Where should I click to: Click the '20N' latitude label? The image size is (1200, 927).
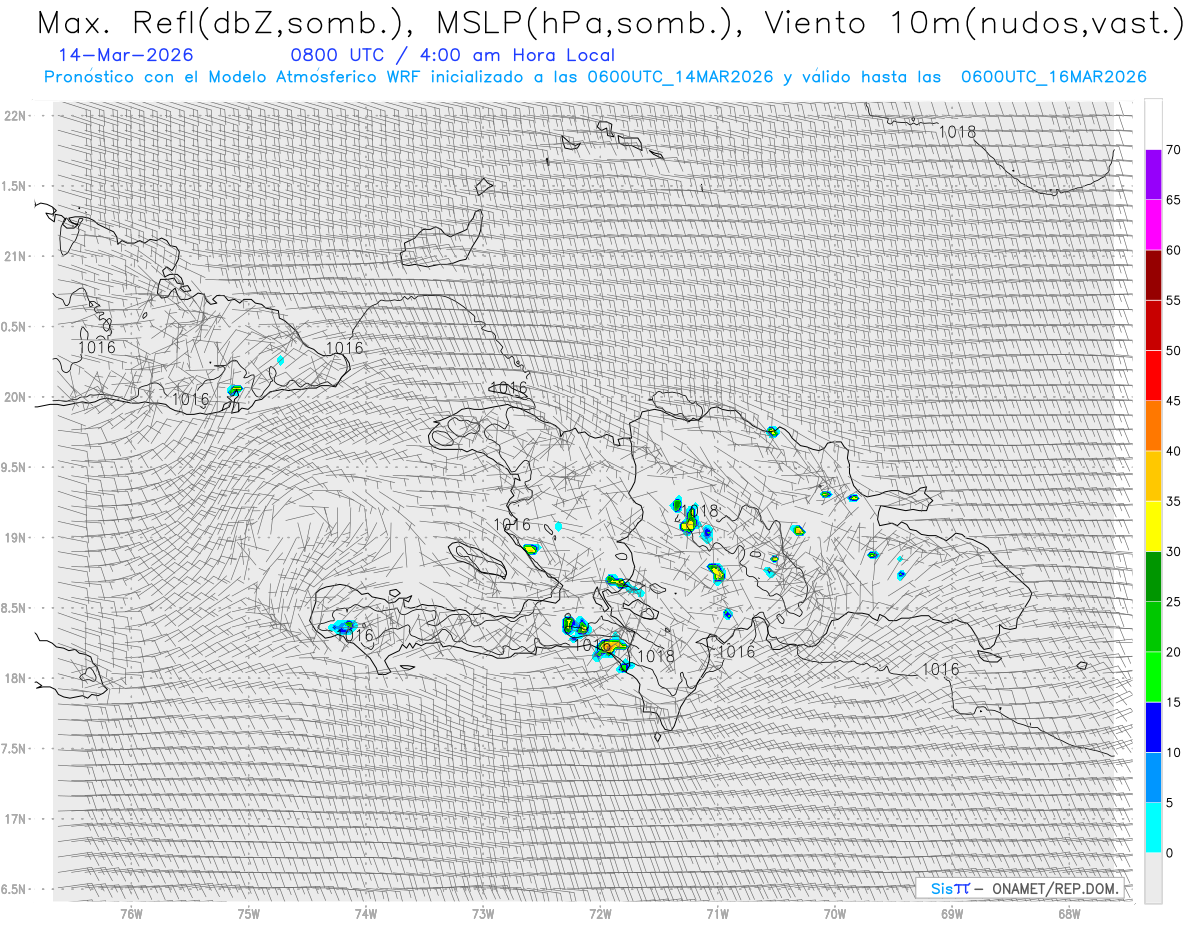(x=15, y=397)
